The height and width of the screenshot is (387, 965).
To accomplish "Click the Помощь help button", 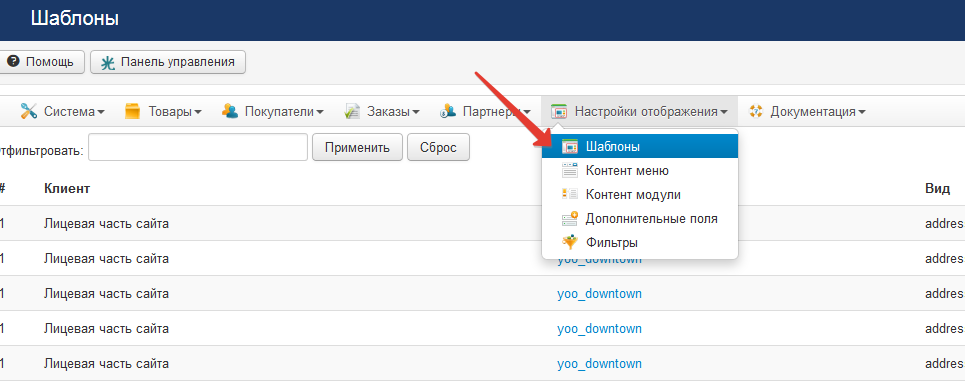I will [41, 62].
